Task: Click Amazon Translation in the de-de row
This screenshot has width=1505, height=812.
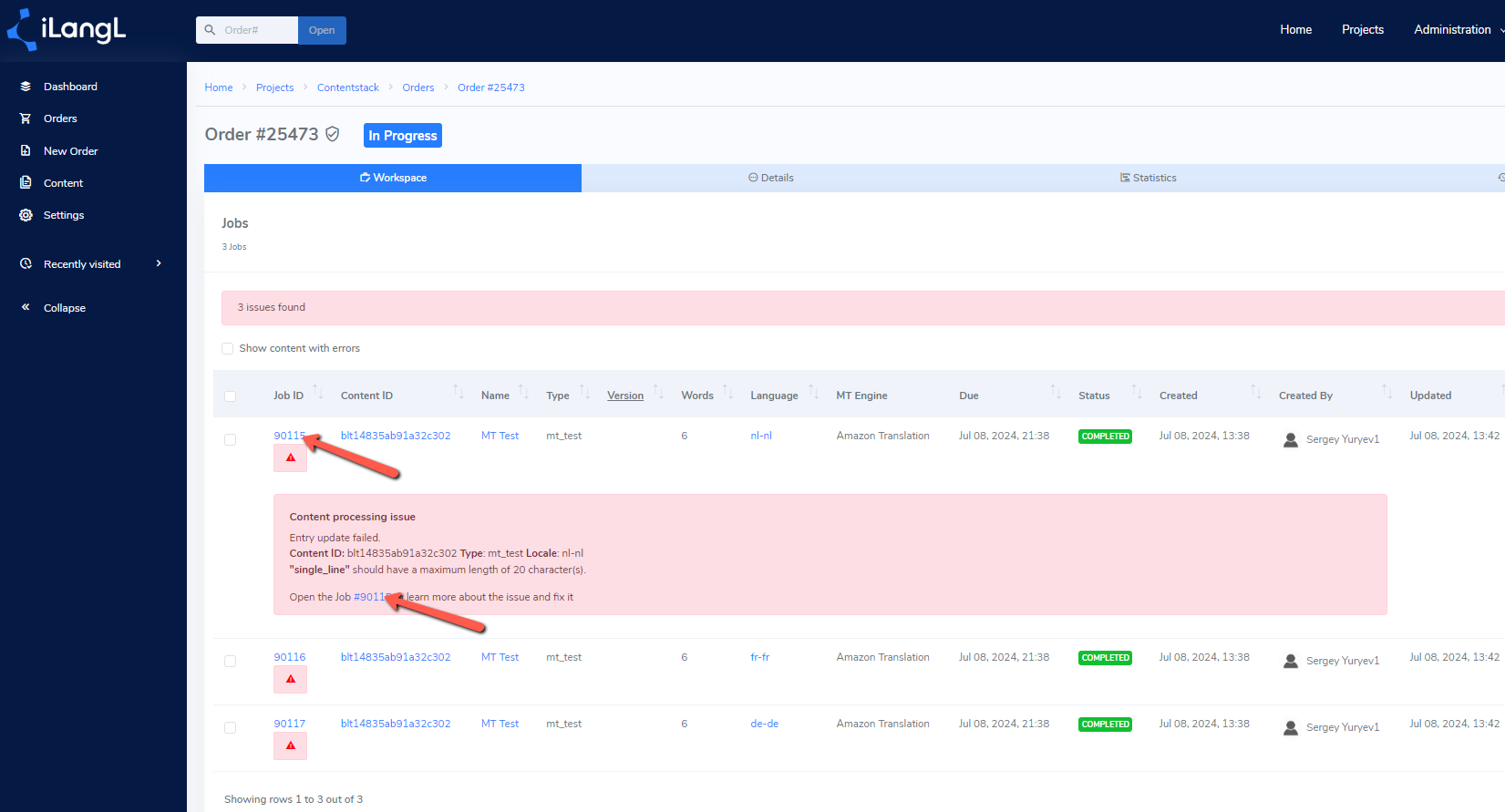Action: pos(883,724)
